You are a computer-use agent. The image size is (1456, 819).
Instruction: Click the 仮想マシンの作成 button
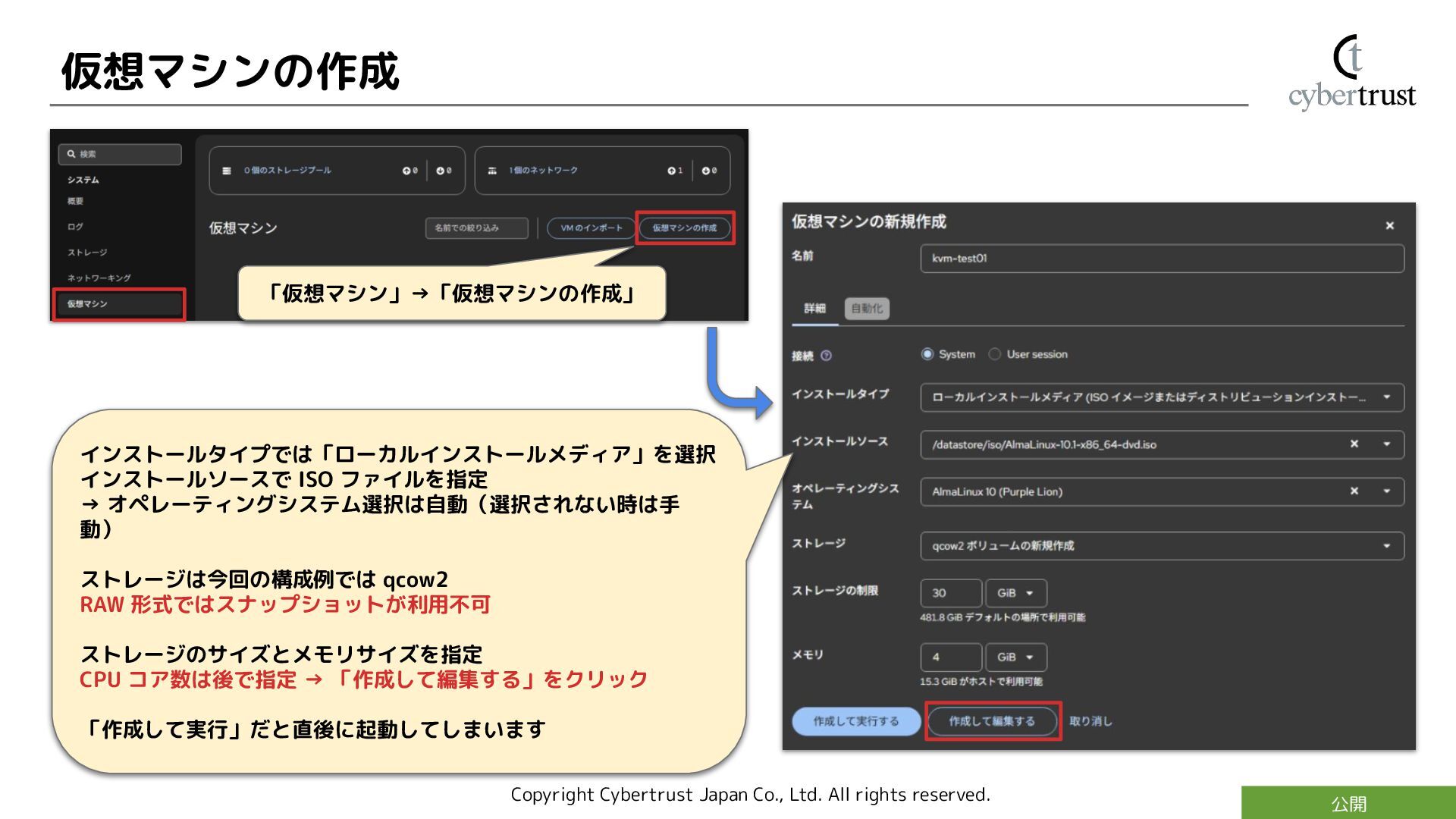click(685, 227)
